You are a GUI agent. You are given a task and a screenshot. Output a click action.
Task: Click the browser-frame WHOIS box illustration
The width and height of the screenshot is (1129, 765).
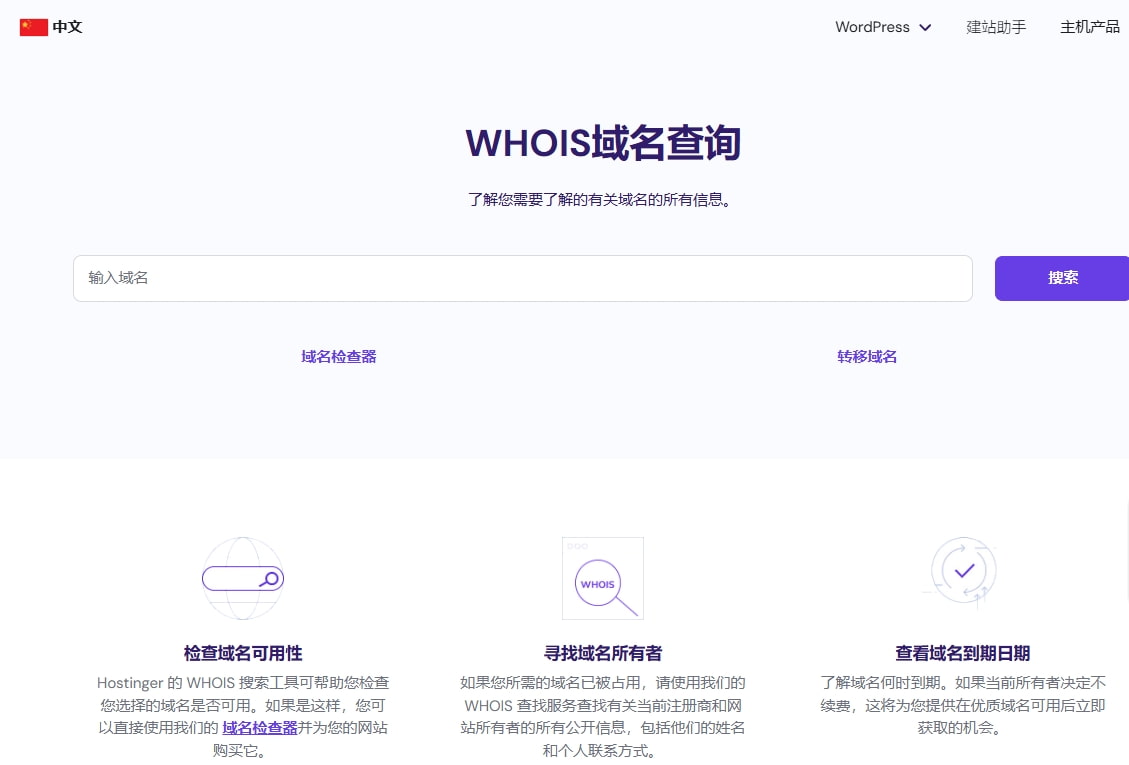coord(602,578)
